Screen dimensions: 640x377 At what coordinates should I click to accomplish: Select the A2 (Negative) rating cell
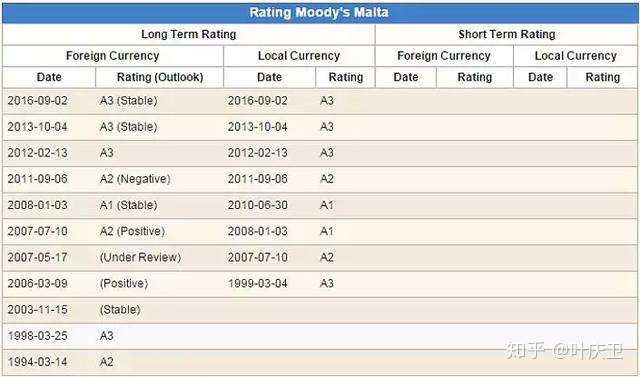[x=135, y=179]
